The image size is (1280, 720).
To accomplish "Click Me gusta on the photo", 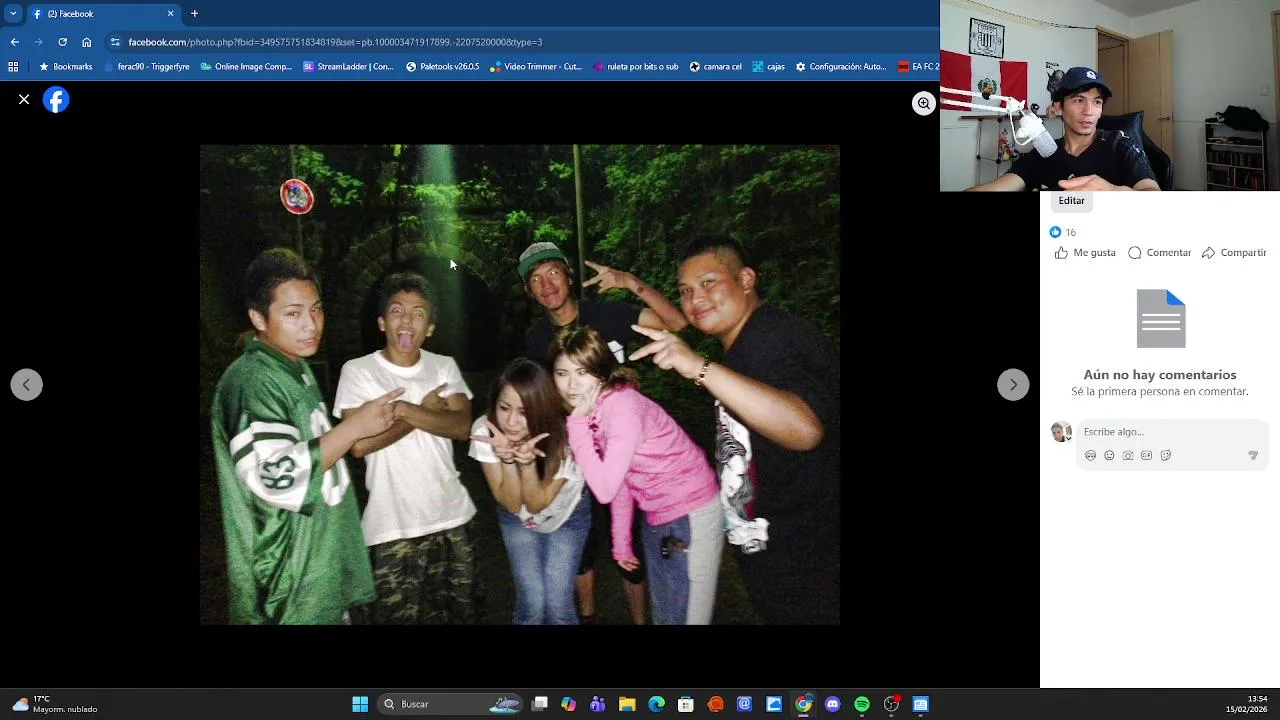I will click(x=1085, y=253).
